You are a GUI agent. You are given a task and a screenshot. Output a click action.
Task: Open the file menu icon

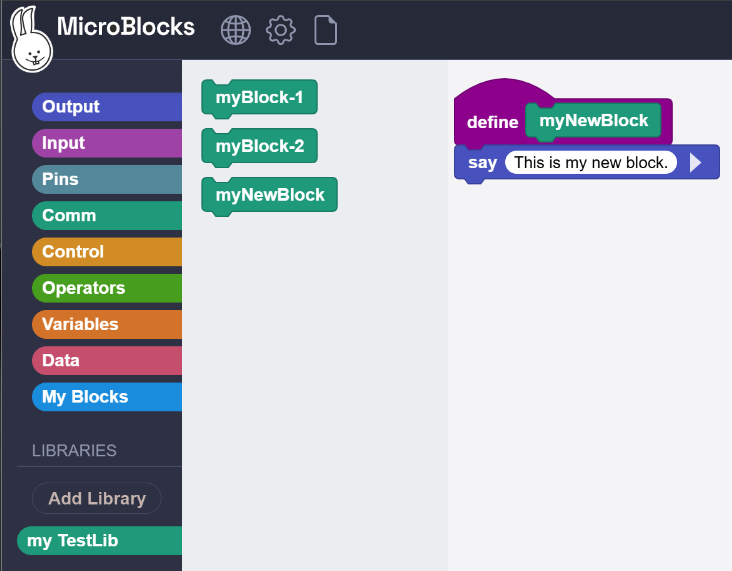(325, 30)
